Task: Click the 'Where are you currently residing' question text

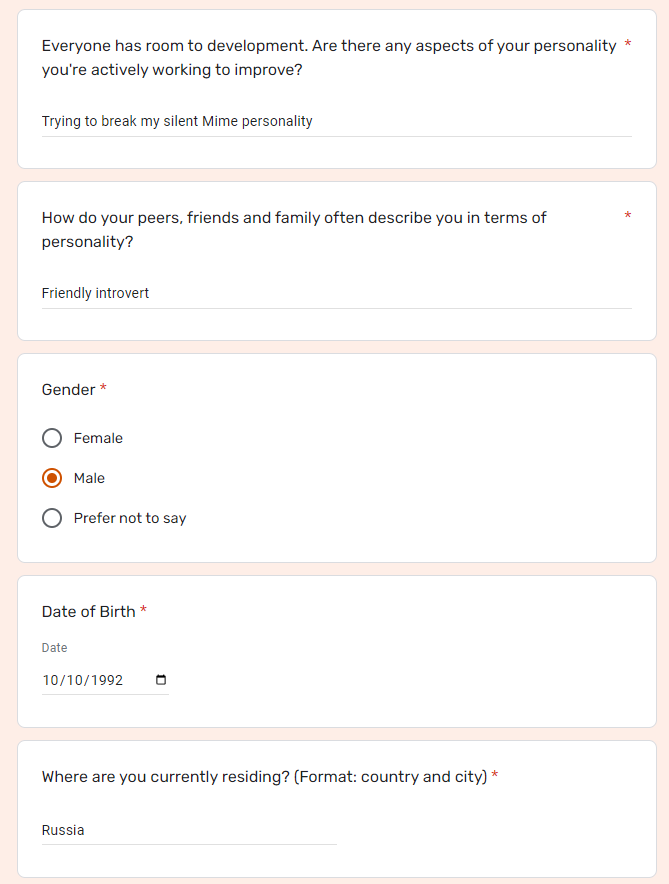Action: point(264,777)
